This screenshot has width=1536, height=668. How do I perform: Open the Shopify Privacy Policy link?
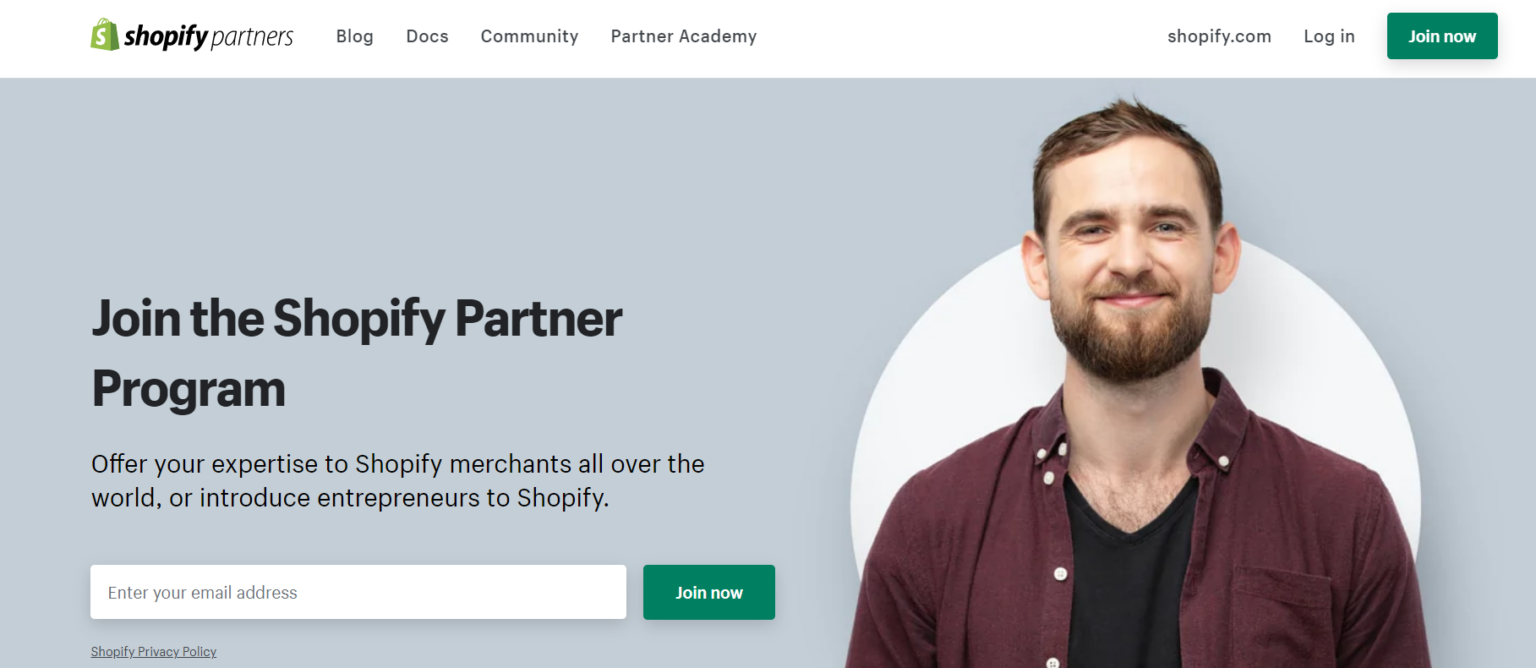coord(154,652)
